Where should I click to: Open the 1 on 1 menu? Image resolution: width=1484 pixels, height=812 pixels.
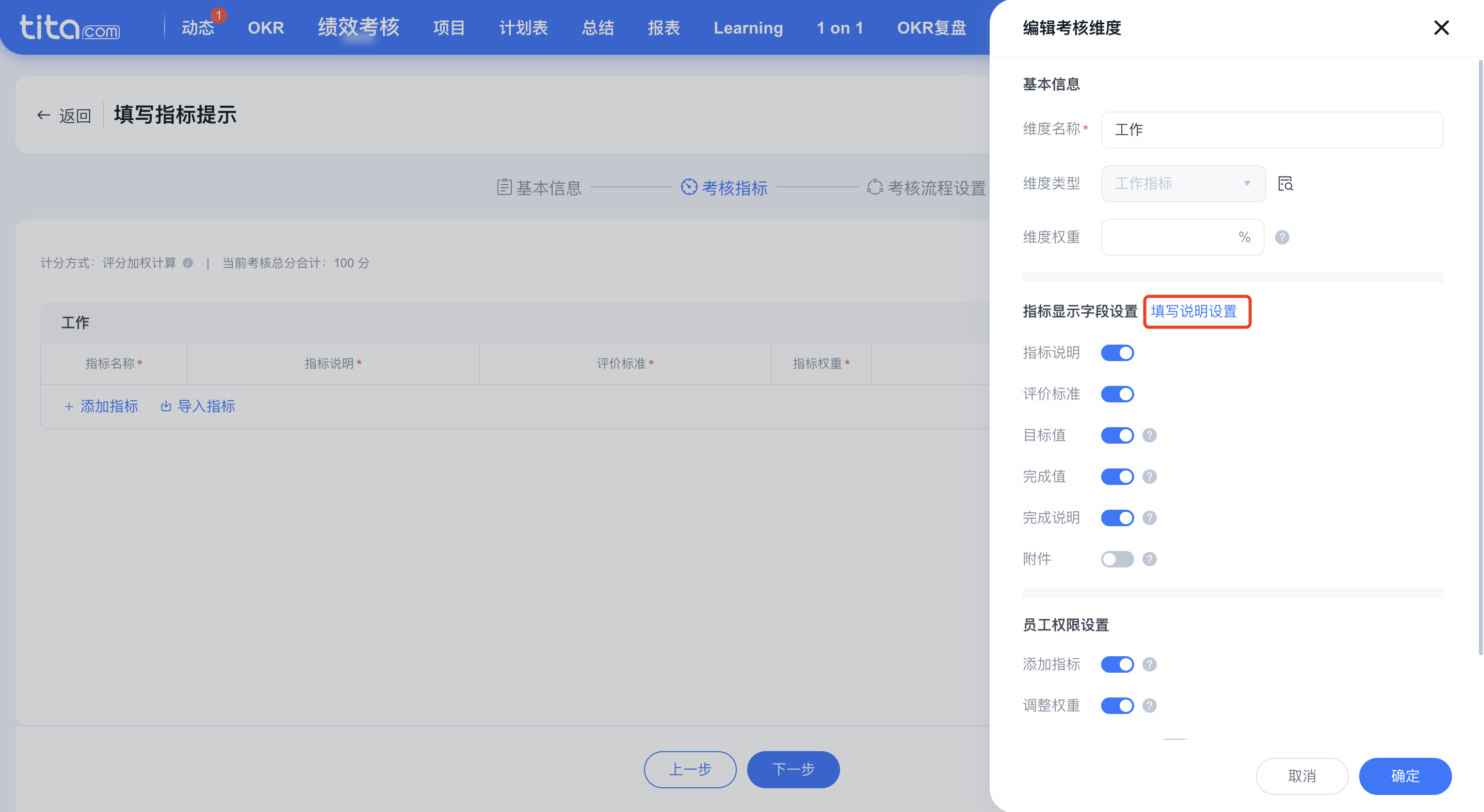pos(840,28)
